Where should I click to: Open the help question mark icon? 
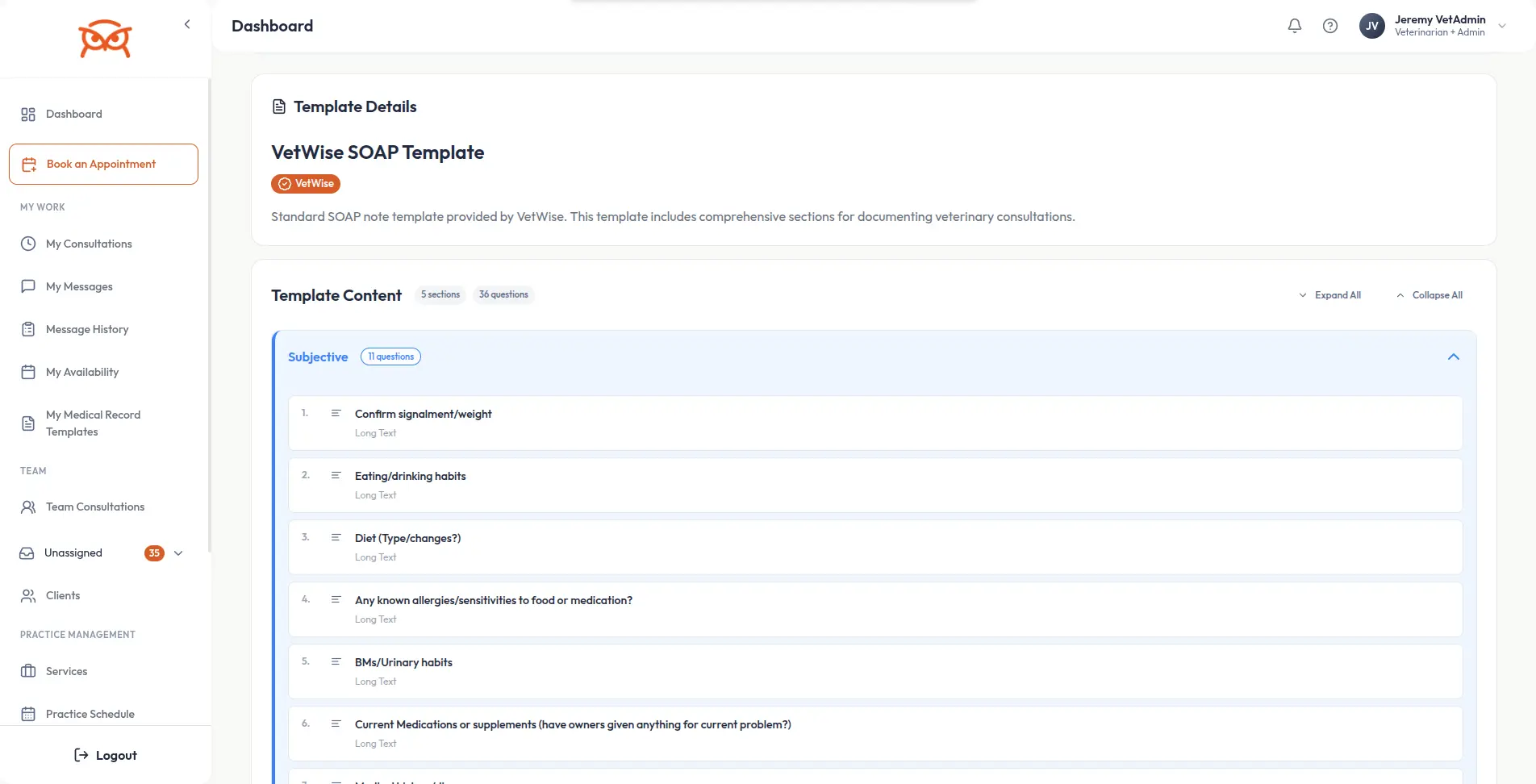pyautogui.click(x=1330, y=26)
